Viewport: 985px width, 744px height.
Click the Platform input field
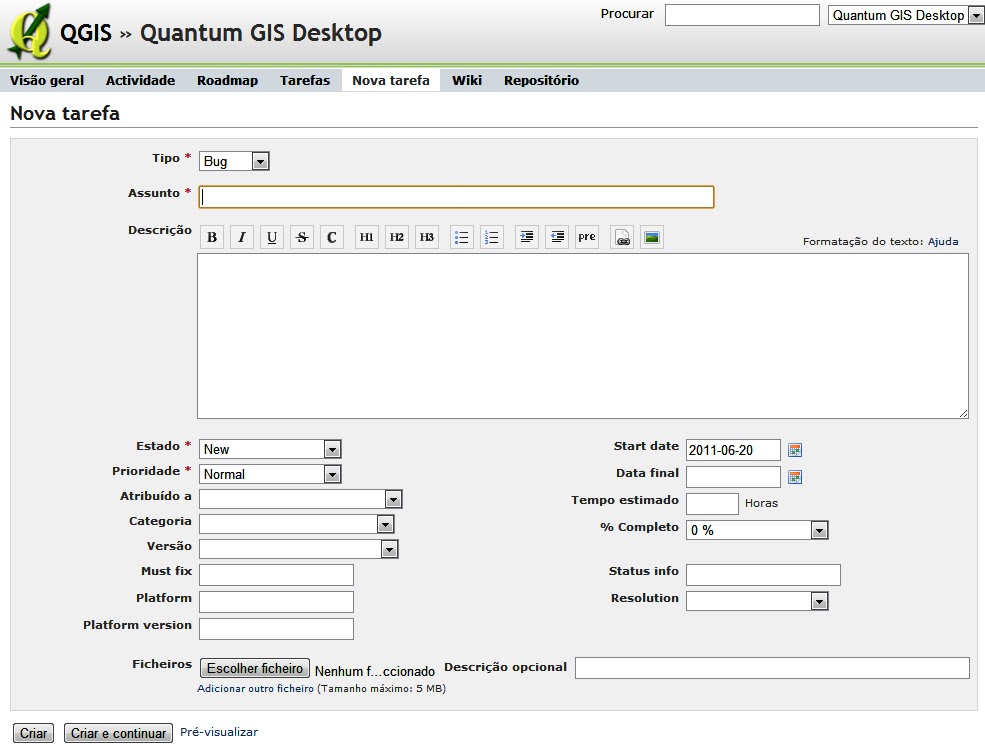[x=276, y=602]
